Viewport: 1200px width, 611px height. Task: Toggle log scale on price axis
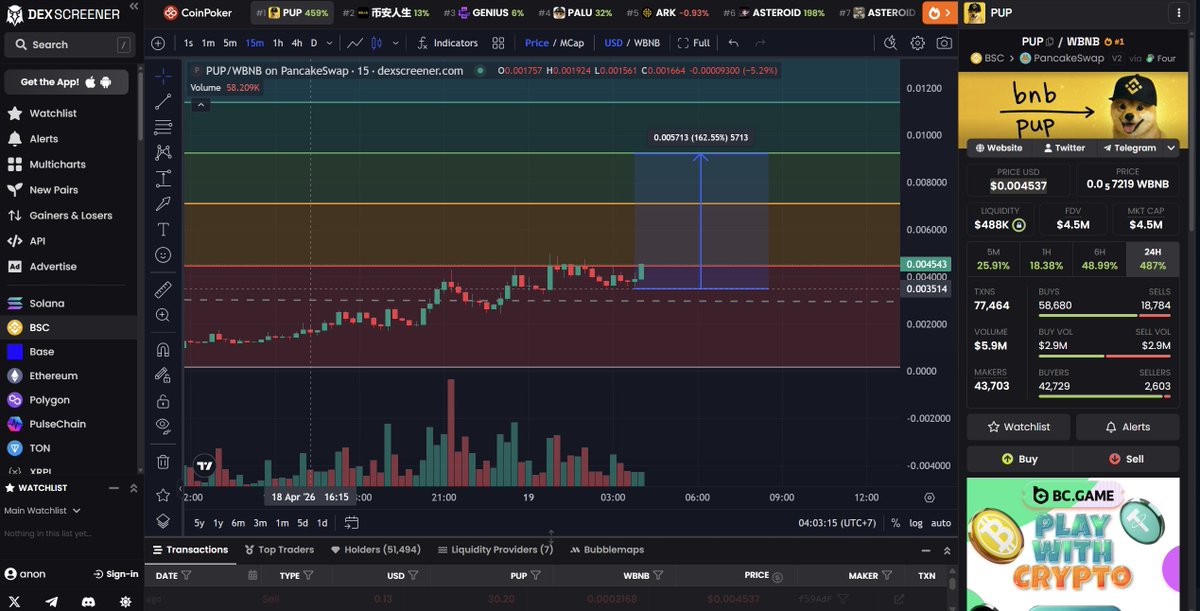[916, 523]
